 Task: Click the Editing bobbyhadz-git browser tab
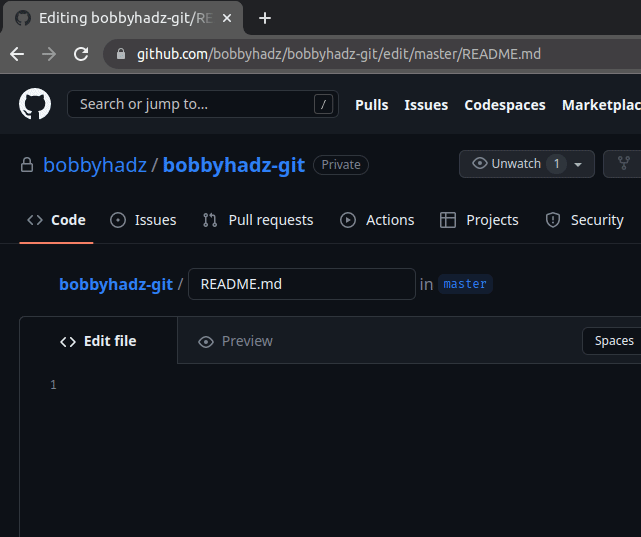(123, 18)
